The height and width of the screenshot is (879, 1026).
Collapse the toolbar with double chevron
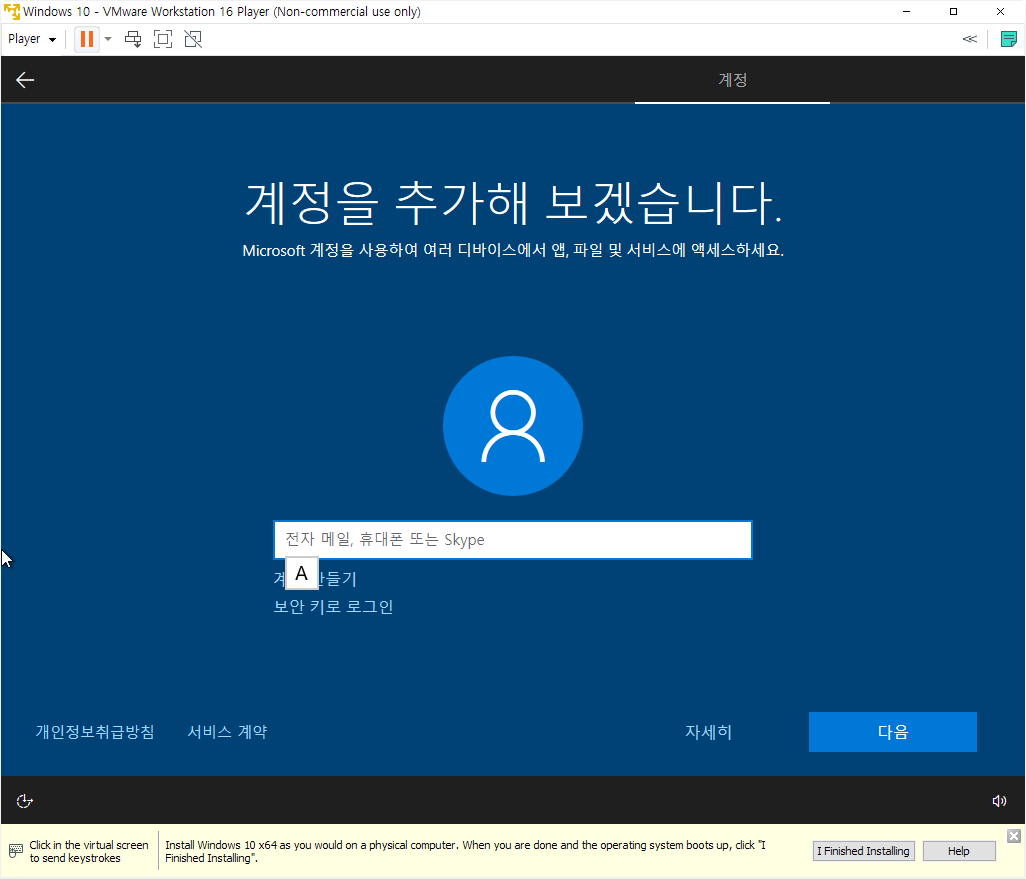(970, 39)
